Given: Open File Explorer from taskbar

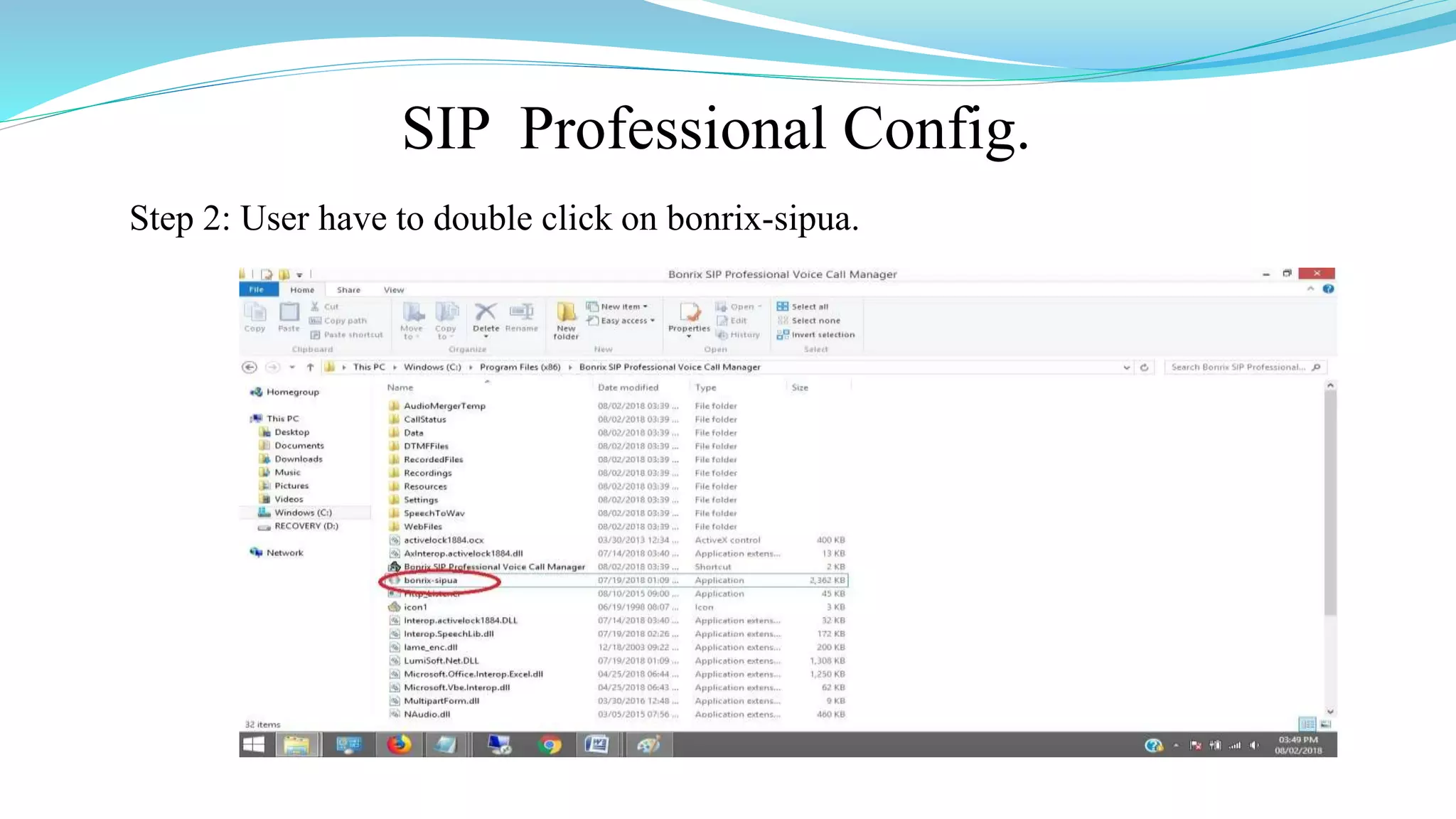Looking at the screenshot, I should (296, 744).
